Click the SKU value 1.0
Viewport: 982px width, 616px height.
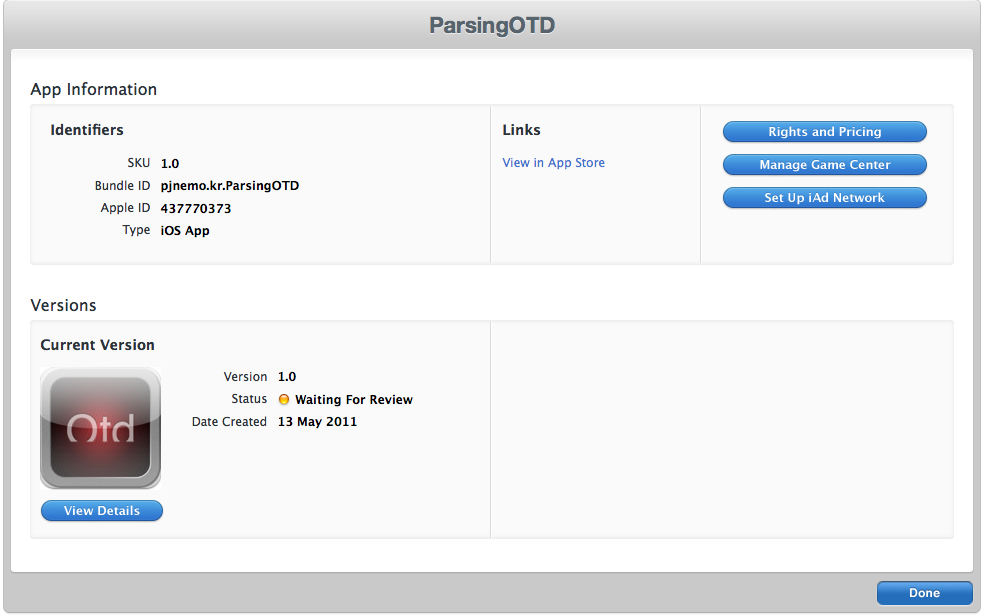[170, 163]
